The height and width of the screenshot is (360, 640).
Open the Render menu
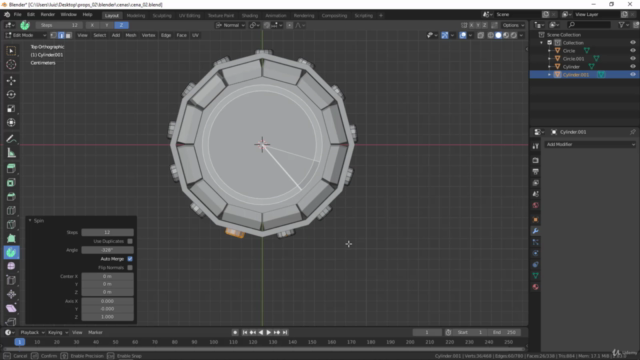(x=48, y=15)
